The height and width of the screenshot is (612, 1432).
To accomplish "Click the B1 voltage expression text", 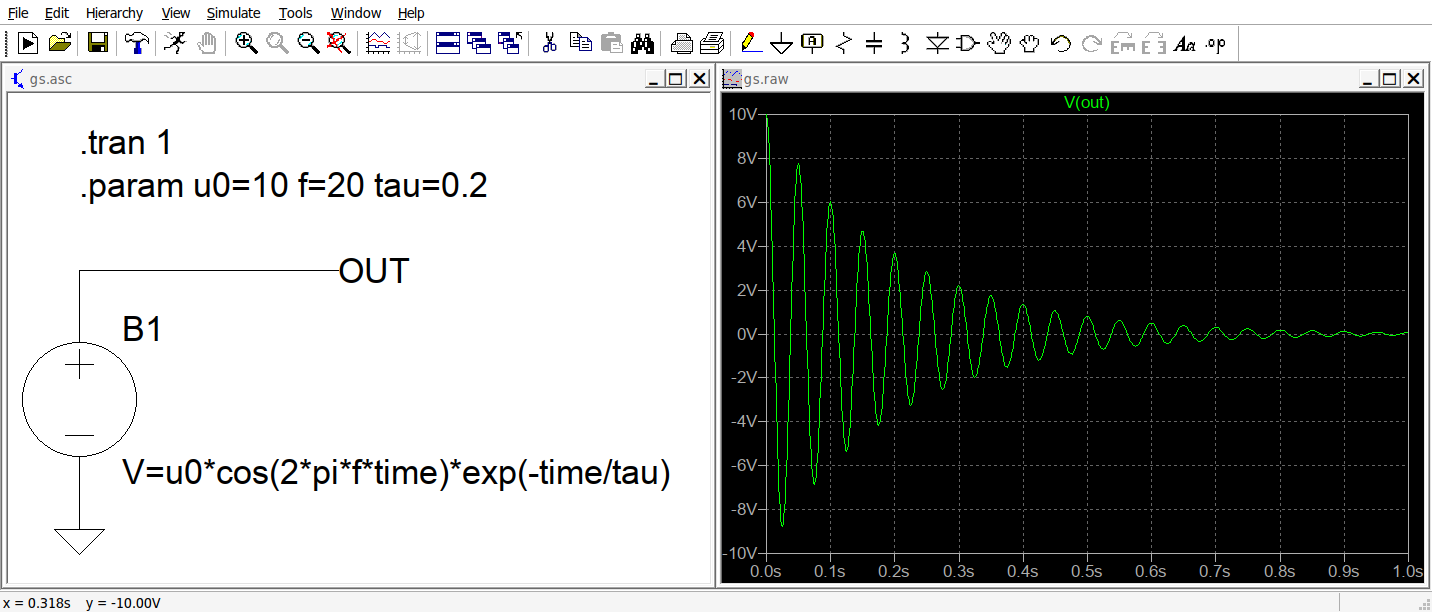I will pos(396,473).
